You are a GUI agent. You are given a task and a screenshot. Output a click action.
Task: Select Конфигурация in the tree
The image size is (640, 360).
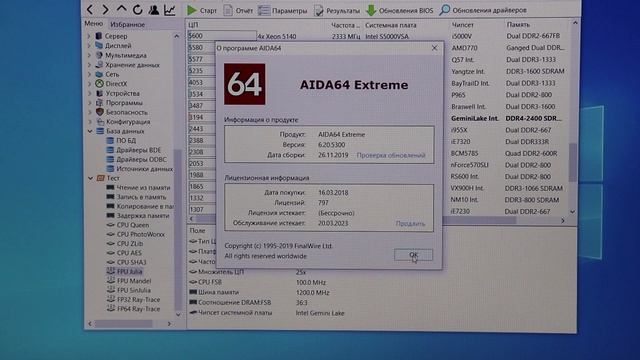coord(128,122)
